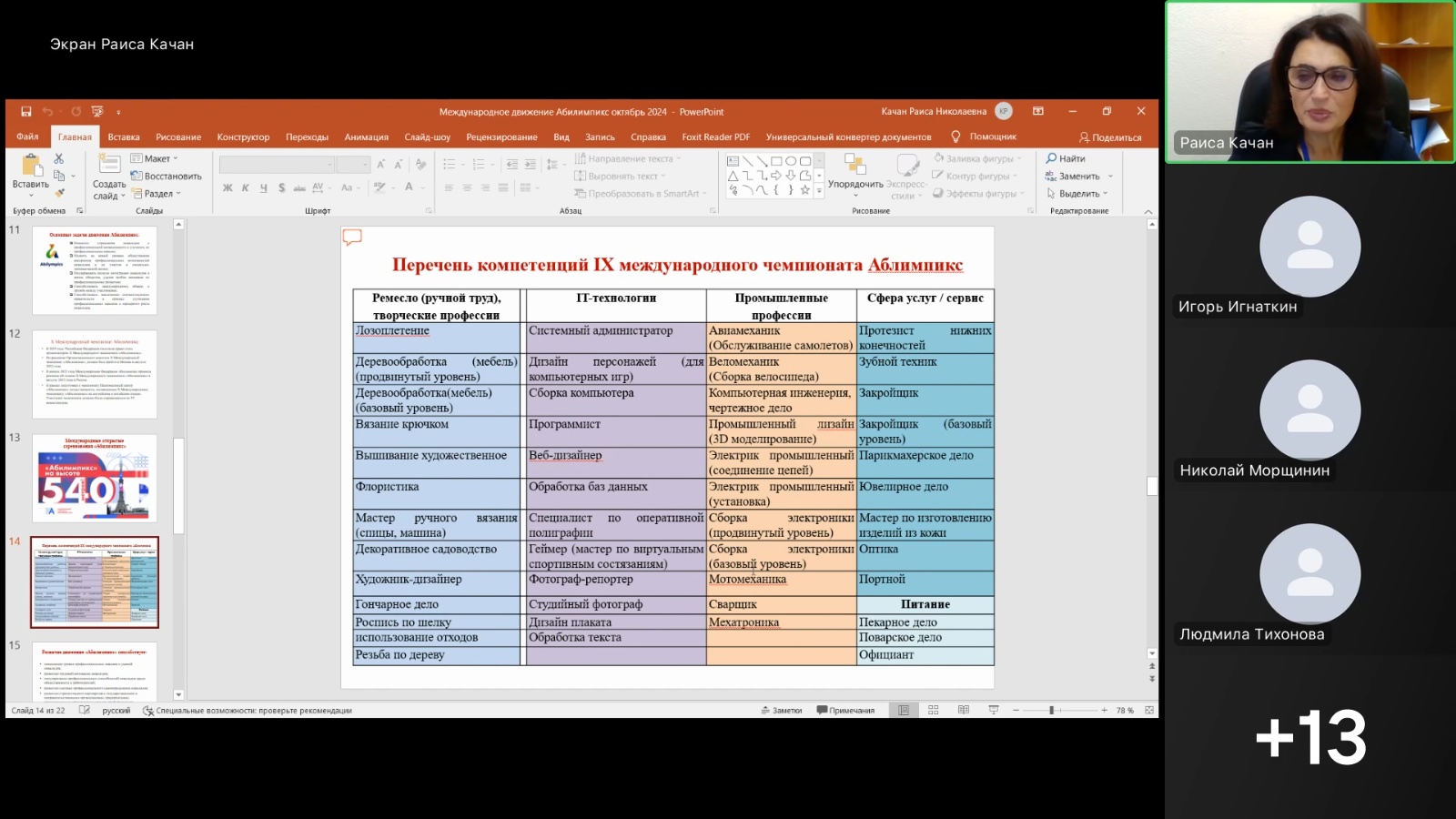This screenshot has height=819, width=1456.
Task: Decrease font size with the smaller A icon
Action: coord(398,164)
